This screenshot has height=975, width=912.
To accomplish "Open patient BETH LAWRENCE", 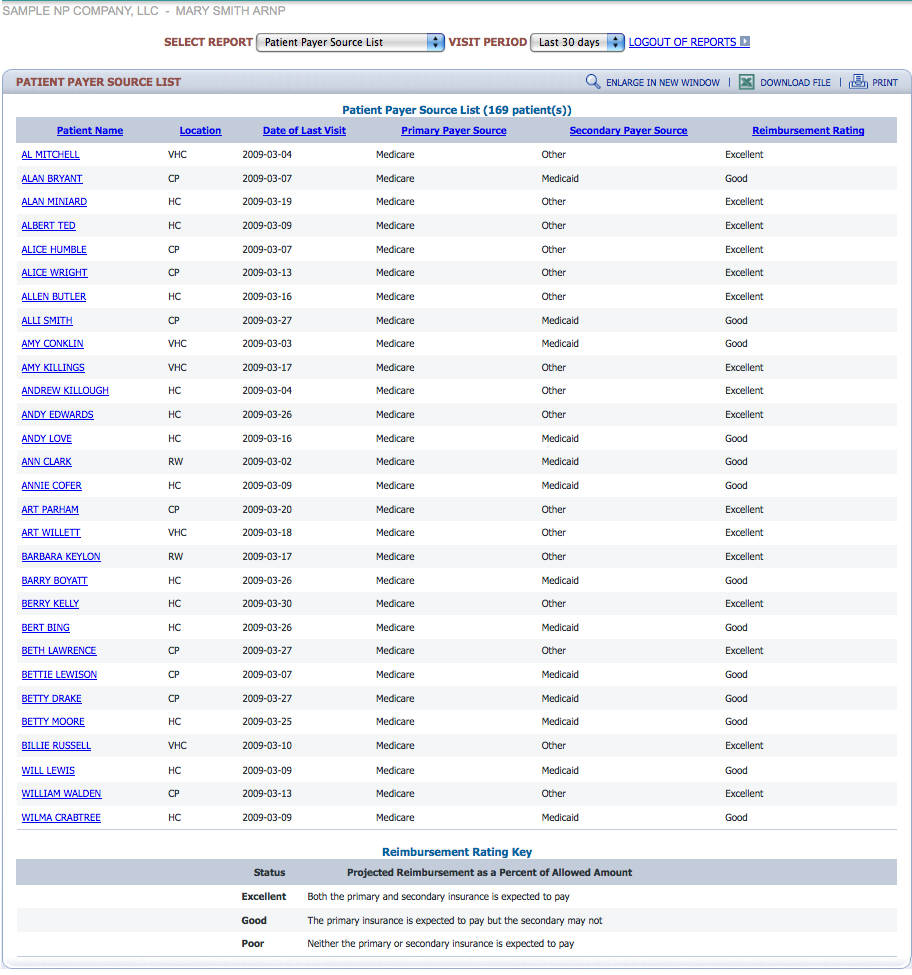I will click(x=58, y=650).
